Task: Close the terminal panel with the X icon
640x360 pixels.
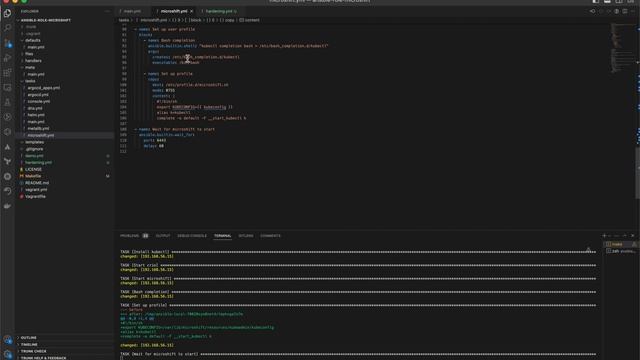Action: point(633,236)
